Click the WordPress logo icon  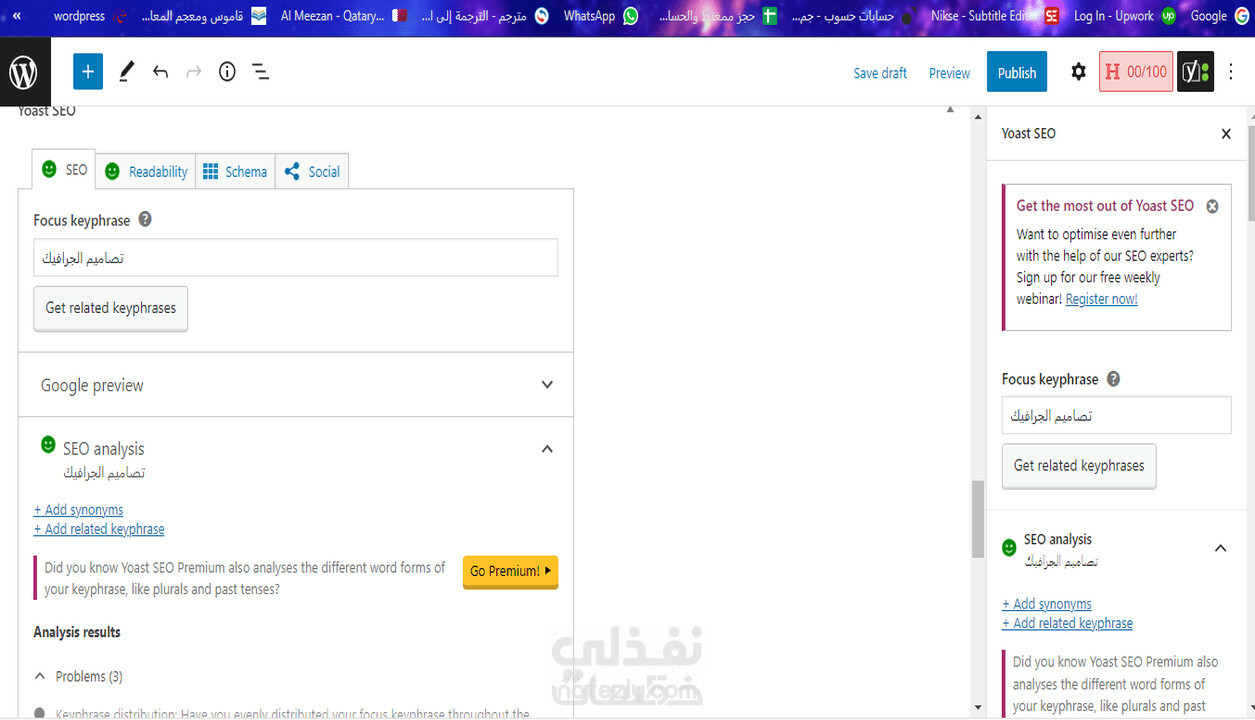coord(24,72)
